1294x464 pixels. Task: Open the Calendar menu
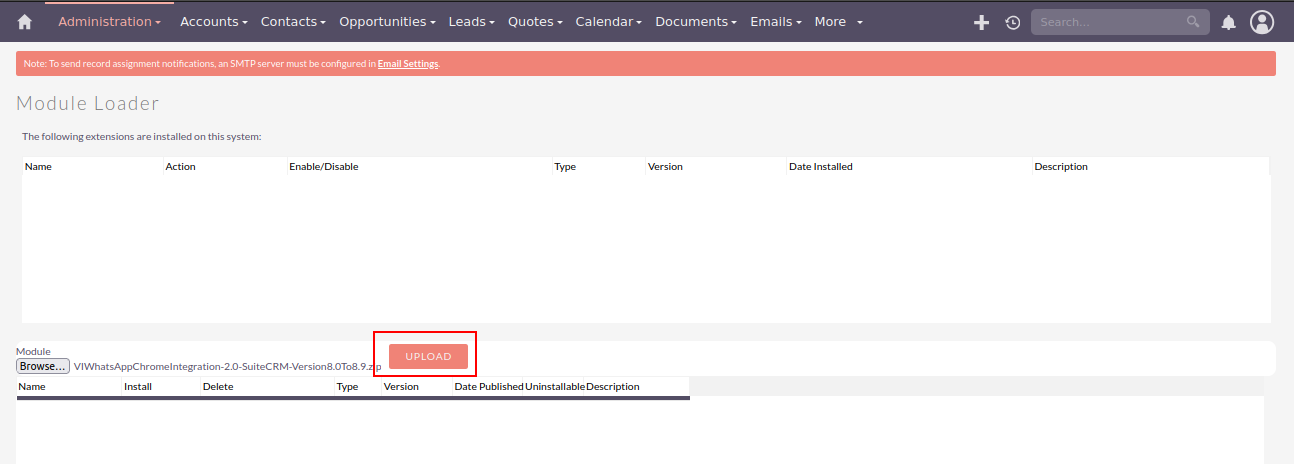click(x=608, y=21)
